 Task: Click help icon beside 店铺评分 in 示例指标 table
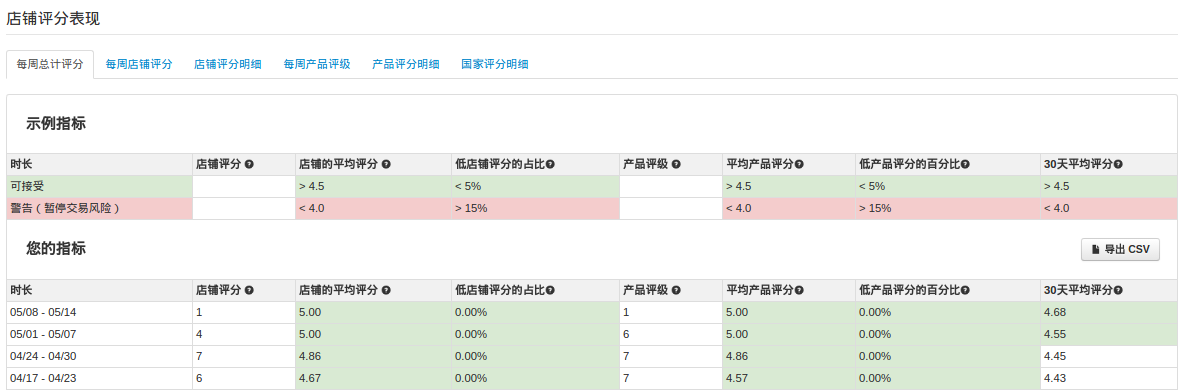coord(249,165)
